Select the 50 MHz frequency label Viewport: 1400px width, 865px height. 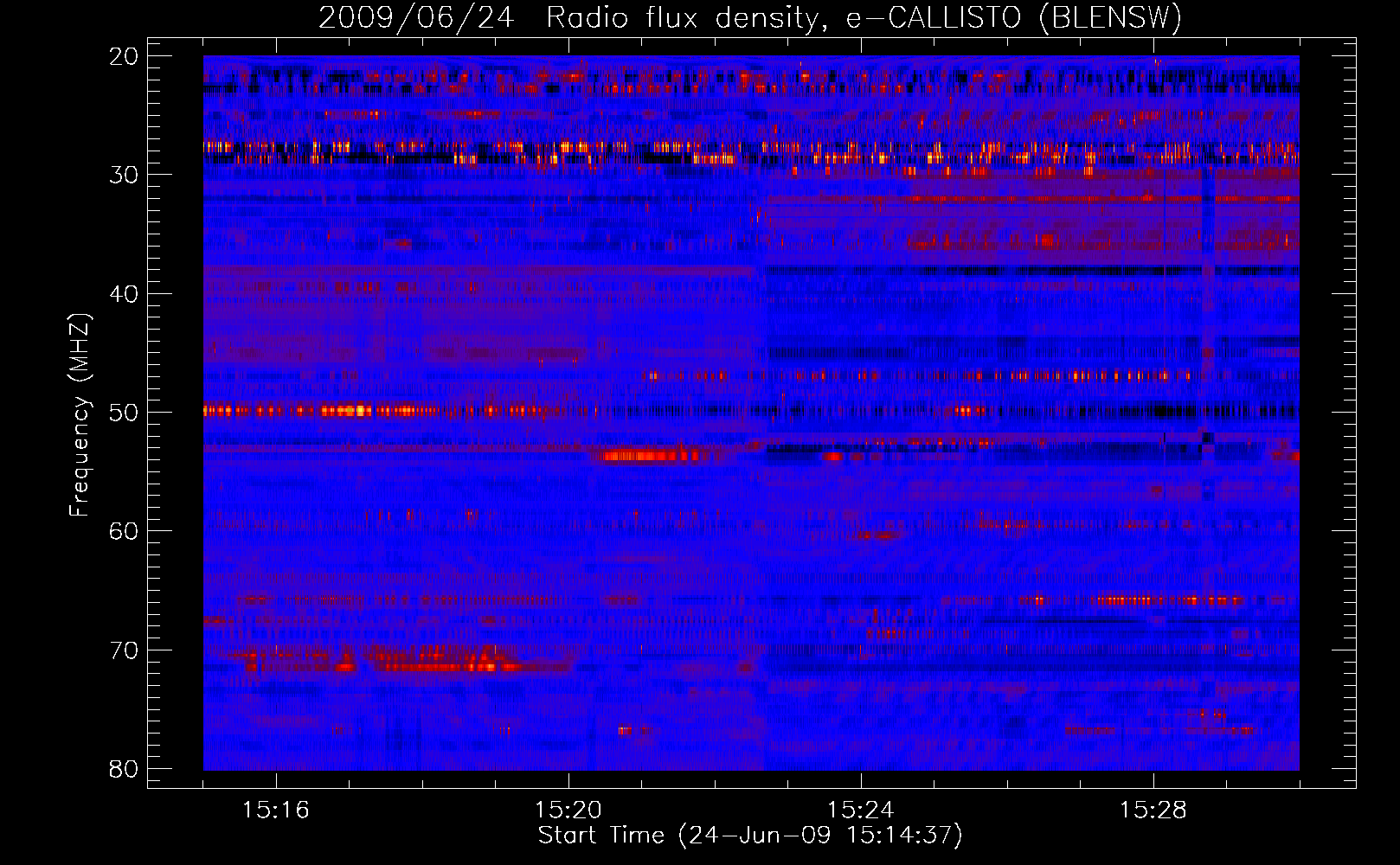pyautogui.click(x=124, y=413)
